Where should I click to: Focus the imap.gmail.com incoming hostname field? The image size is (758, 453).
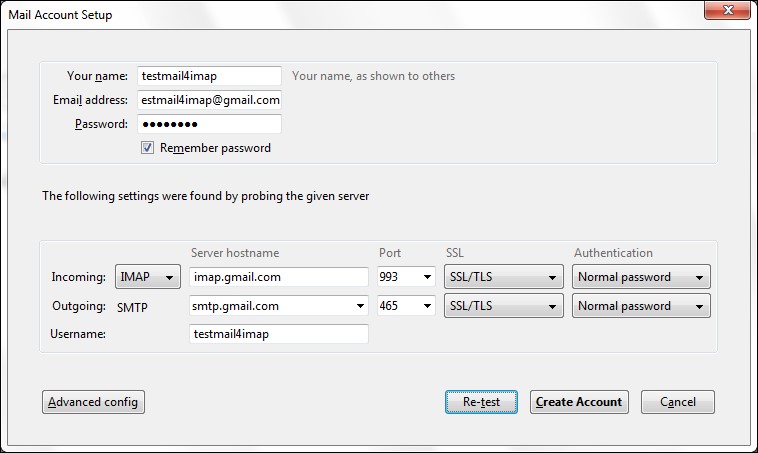point(279,277)
